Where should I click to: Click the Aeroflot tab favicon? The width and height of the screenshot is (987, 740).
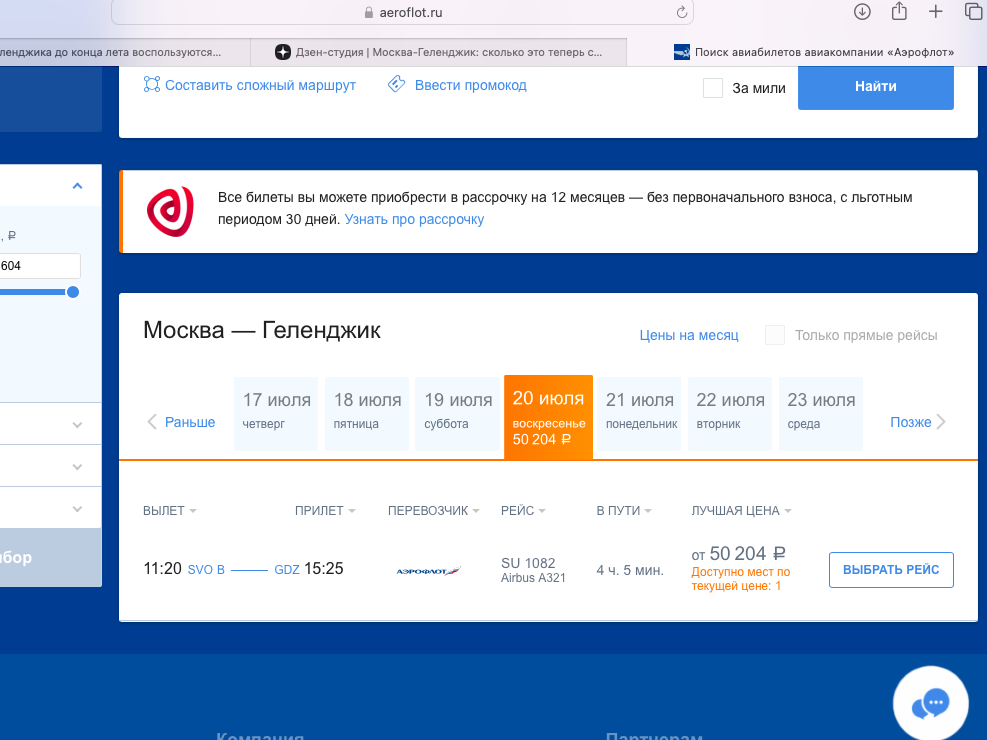[x=681, y=52]
